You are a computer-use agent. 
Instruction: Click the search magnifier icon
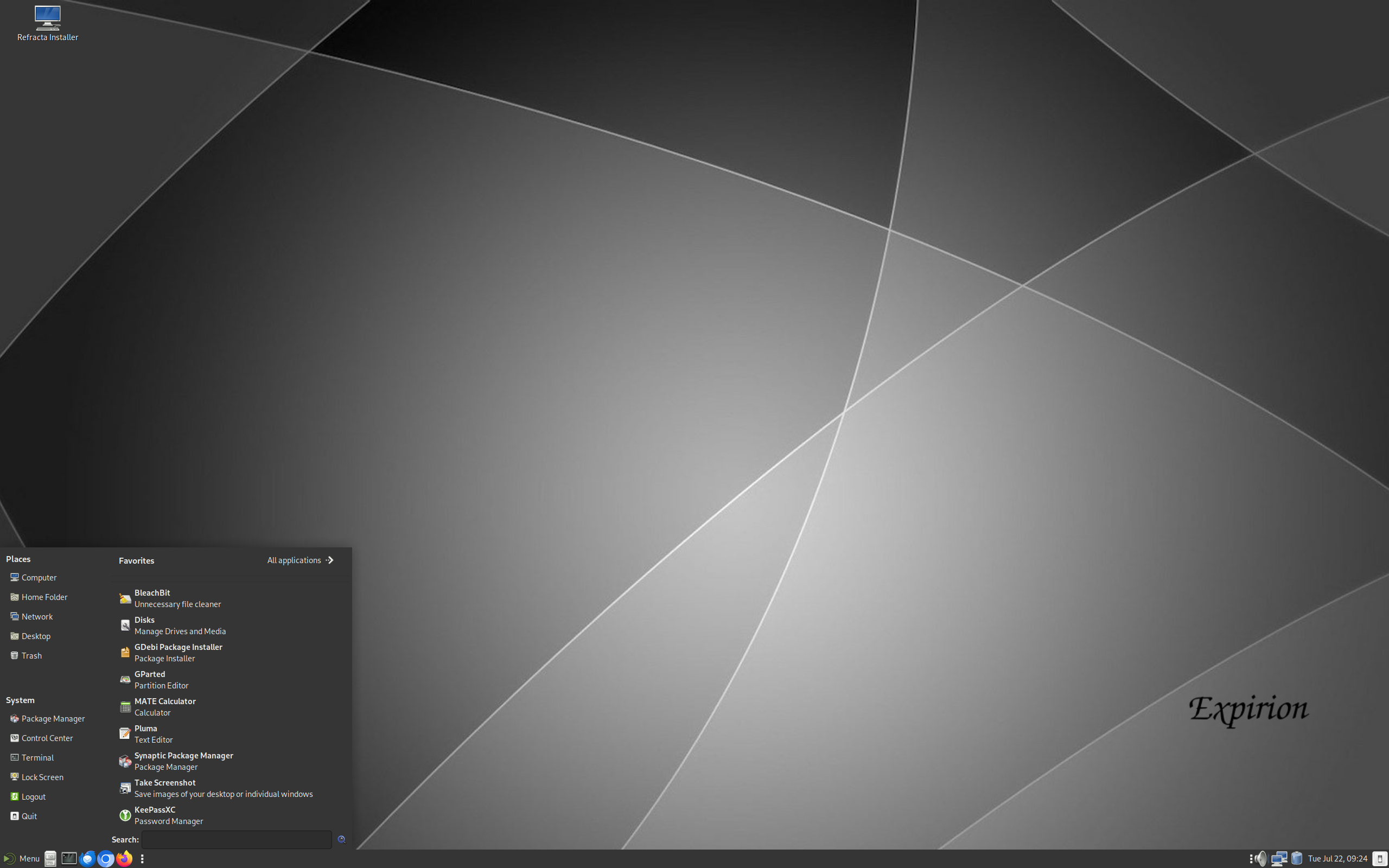click(x=341, y=840)
